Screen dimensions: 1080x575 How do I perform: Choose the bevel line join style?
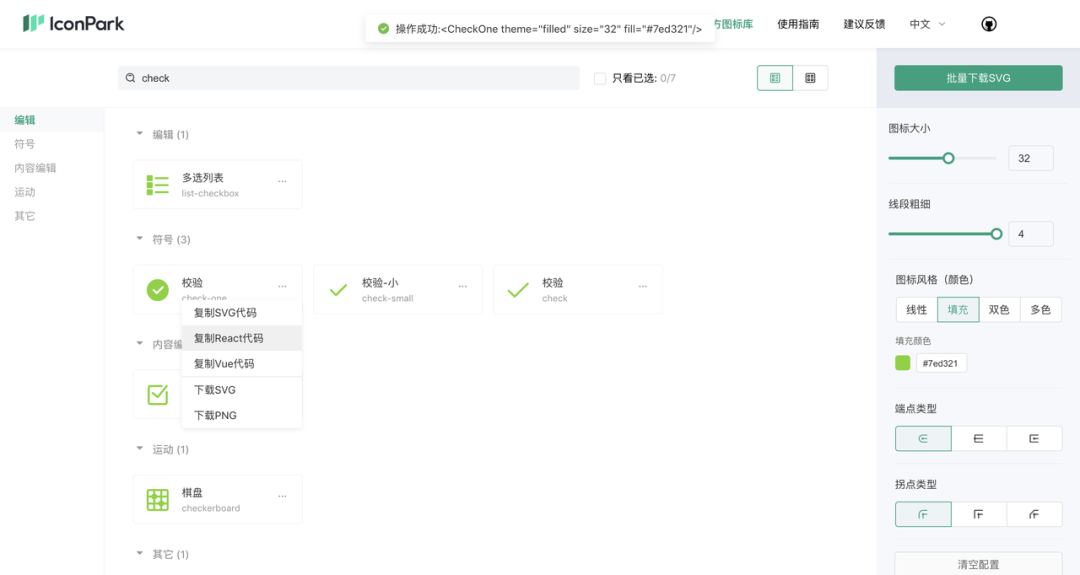click(x=1035, y=514)
